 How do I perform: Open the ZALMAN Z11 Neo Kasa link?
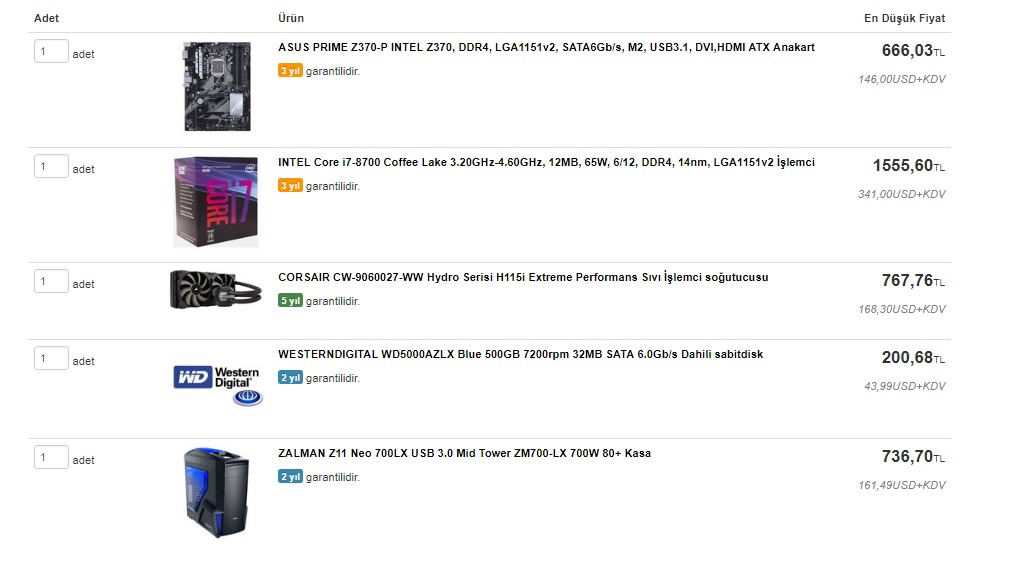coord(464,453)
